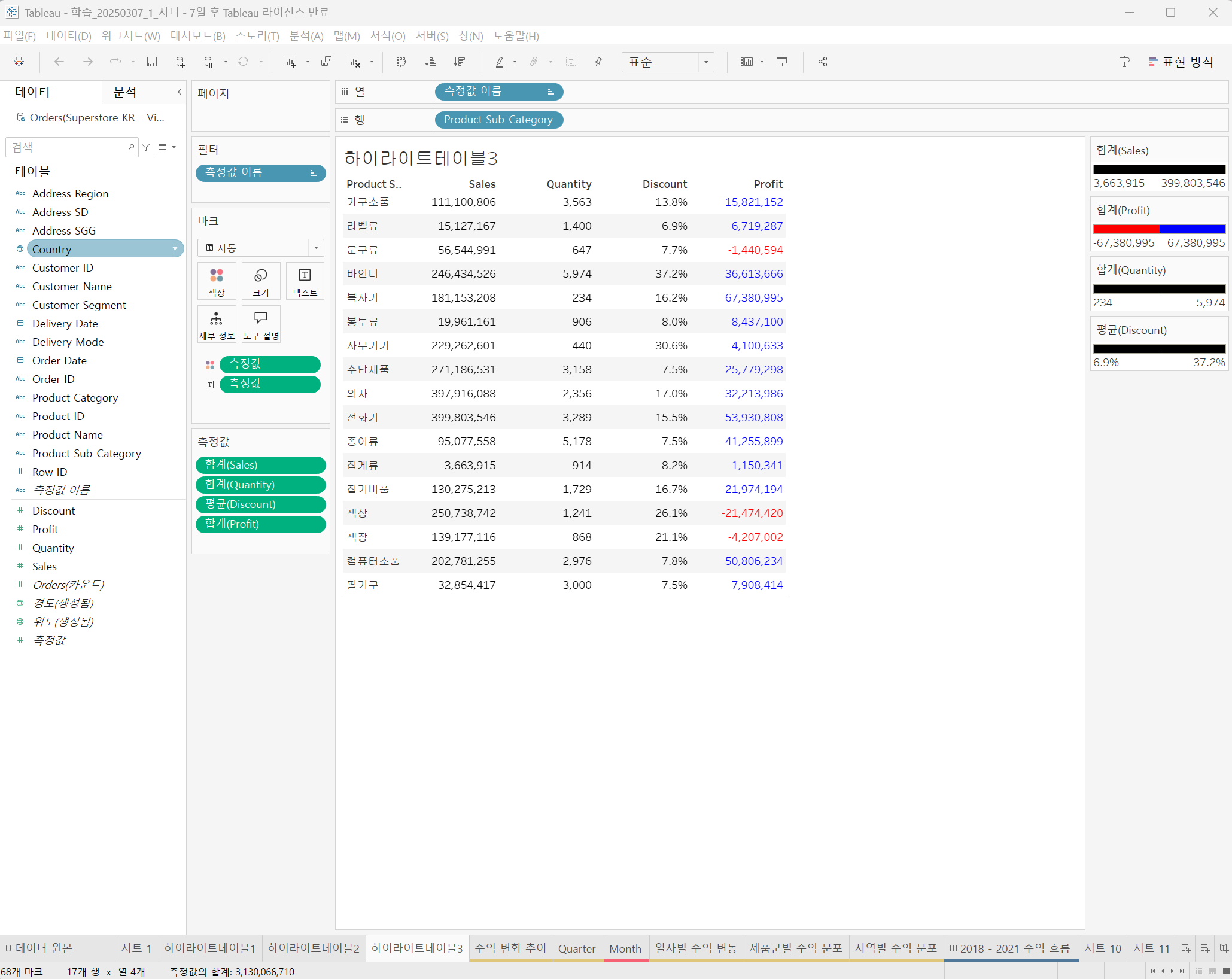This screenshot has width=1232, height=979.
Task: Open the Size card in Marks
Action: coord(261,281)
